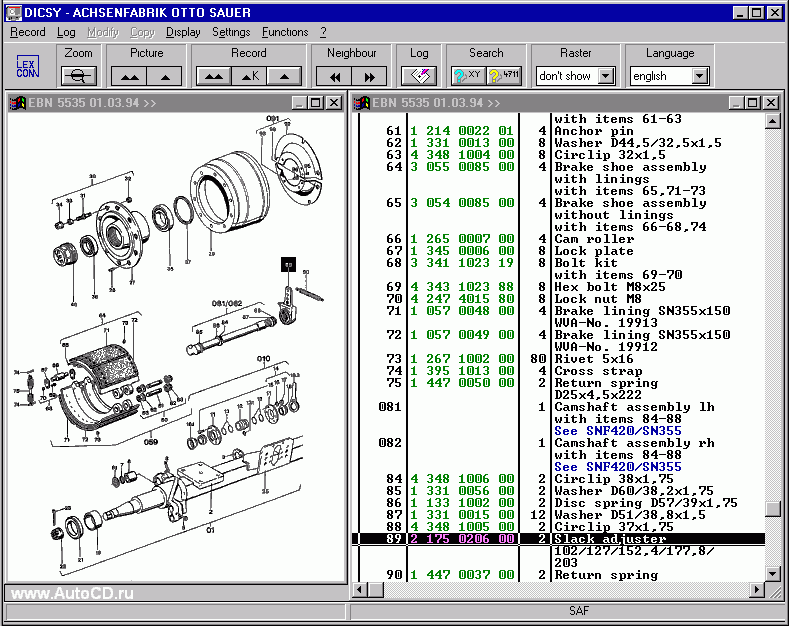
Task: Select row 63 Circlip 32x1,5
Action: tap(559, 155)
